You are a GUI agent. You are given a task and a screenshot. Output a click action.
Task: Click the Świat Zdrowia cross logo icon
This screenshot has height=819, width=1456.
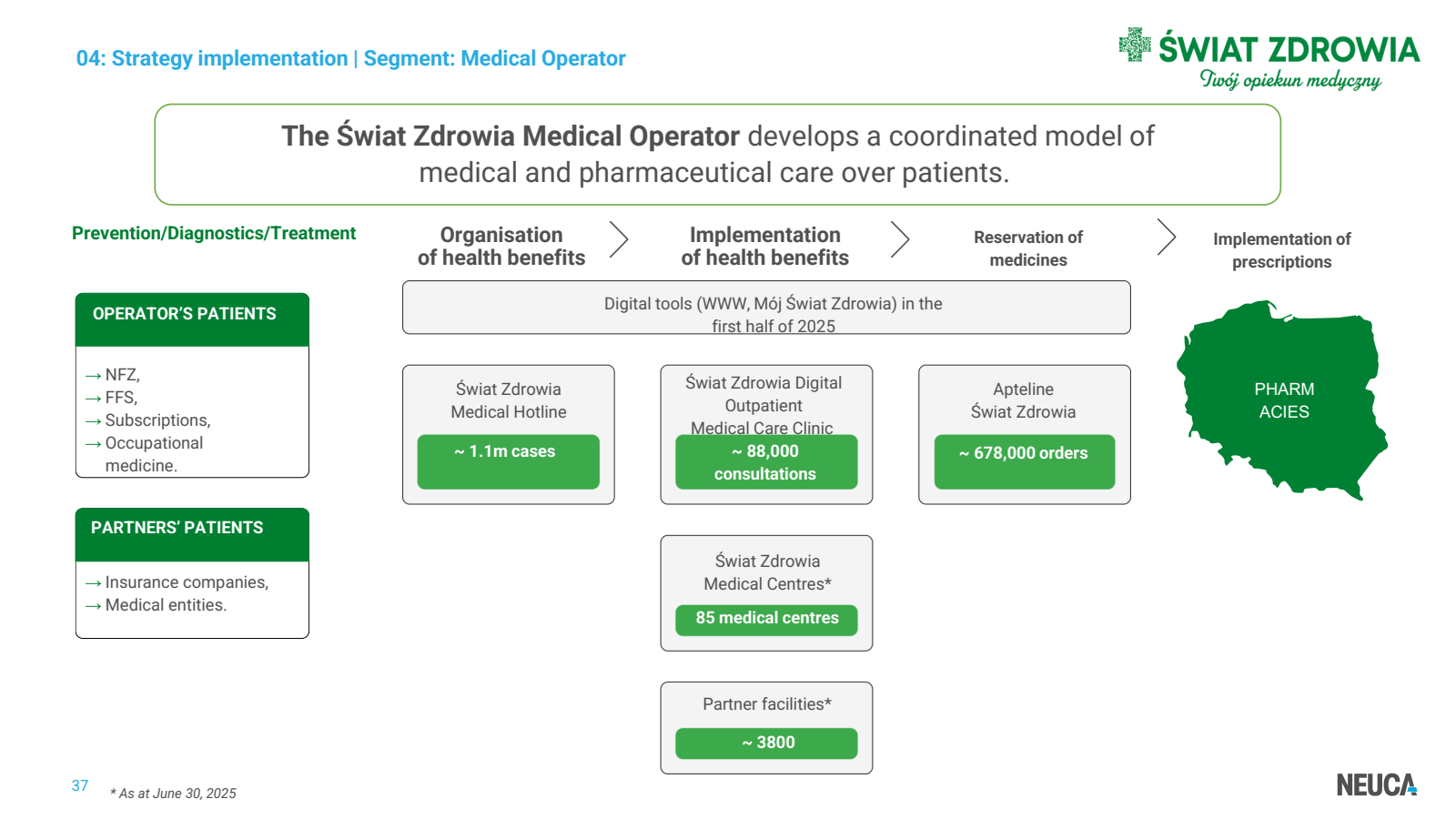click(1135, 45)
